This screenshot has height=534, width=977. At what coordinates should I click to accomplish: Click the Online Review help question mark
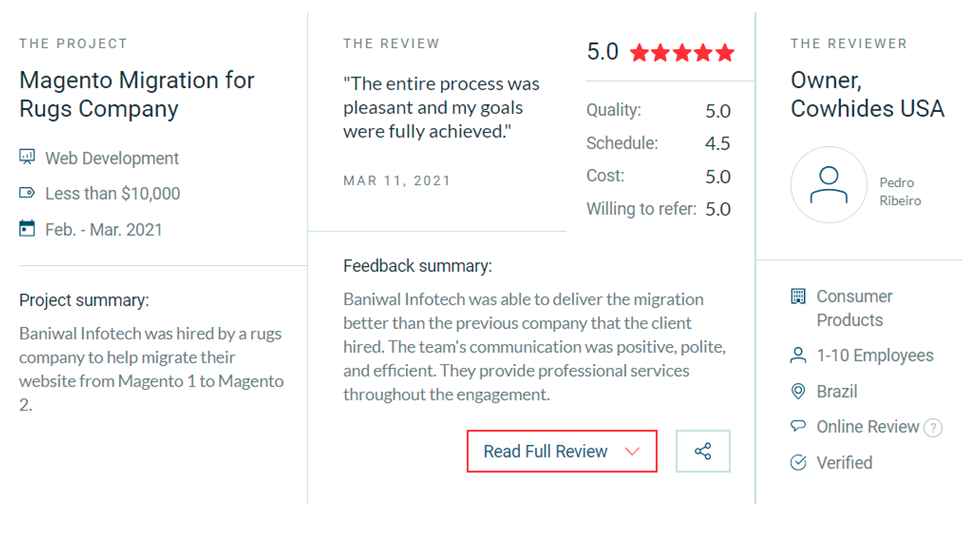tap(933, 428)
